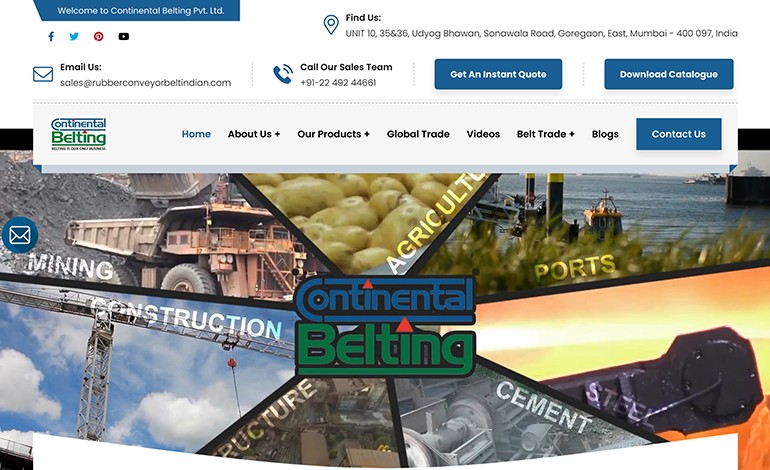Click the sales@rubberconveyorbeltindian.com email link
Screen dimensions: 770x470
[145, 83]
